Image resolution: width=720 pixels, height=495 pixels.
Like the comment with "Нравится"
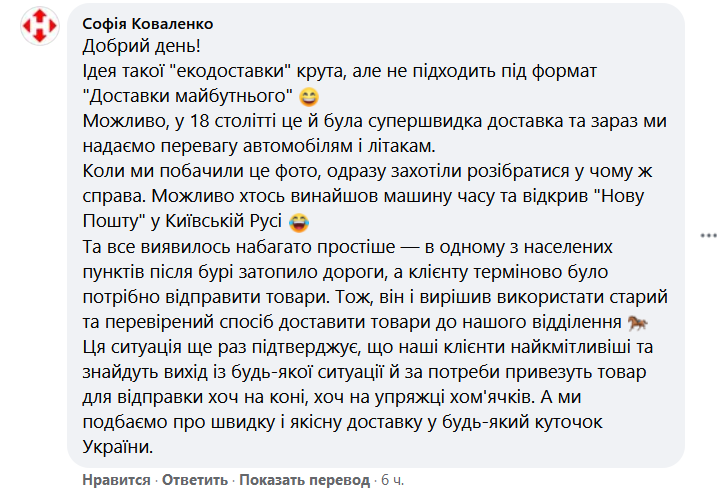116,480
